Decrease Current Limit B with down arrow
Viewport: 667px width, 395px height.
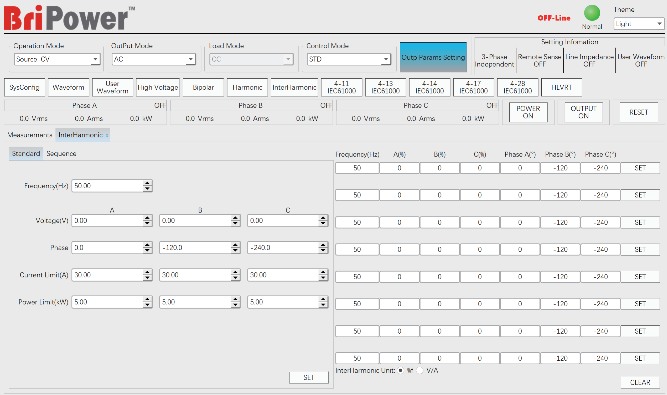click(235, 278)
